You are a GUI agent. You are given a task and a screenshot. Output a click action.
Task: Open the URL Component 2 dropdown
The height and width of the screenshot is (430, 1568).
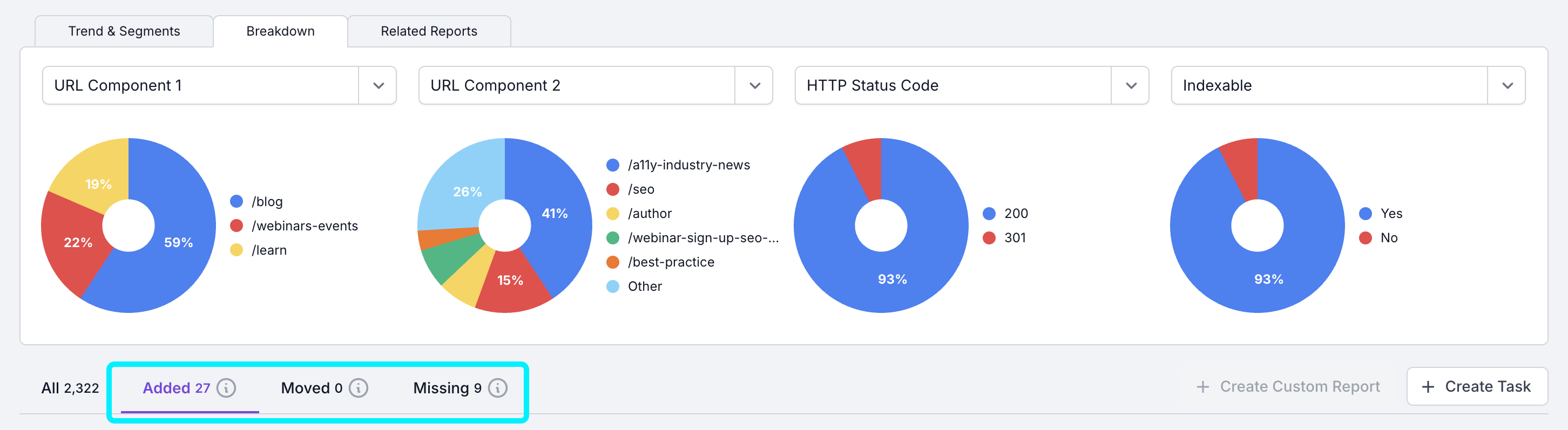pos(754,86)
